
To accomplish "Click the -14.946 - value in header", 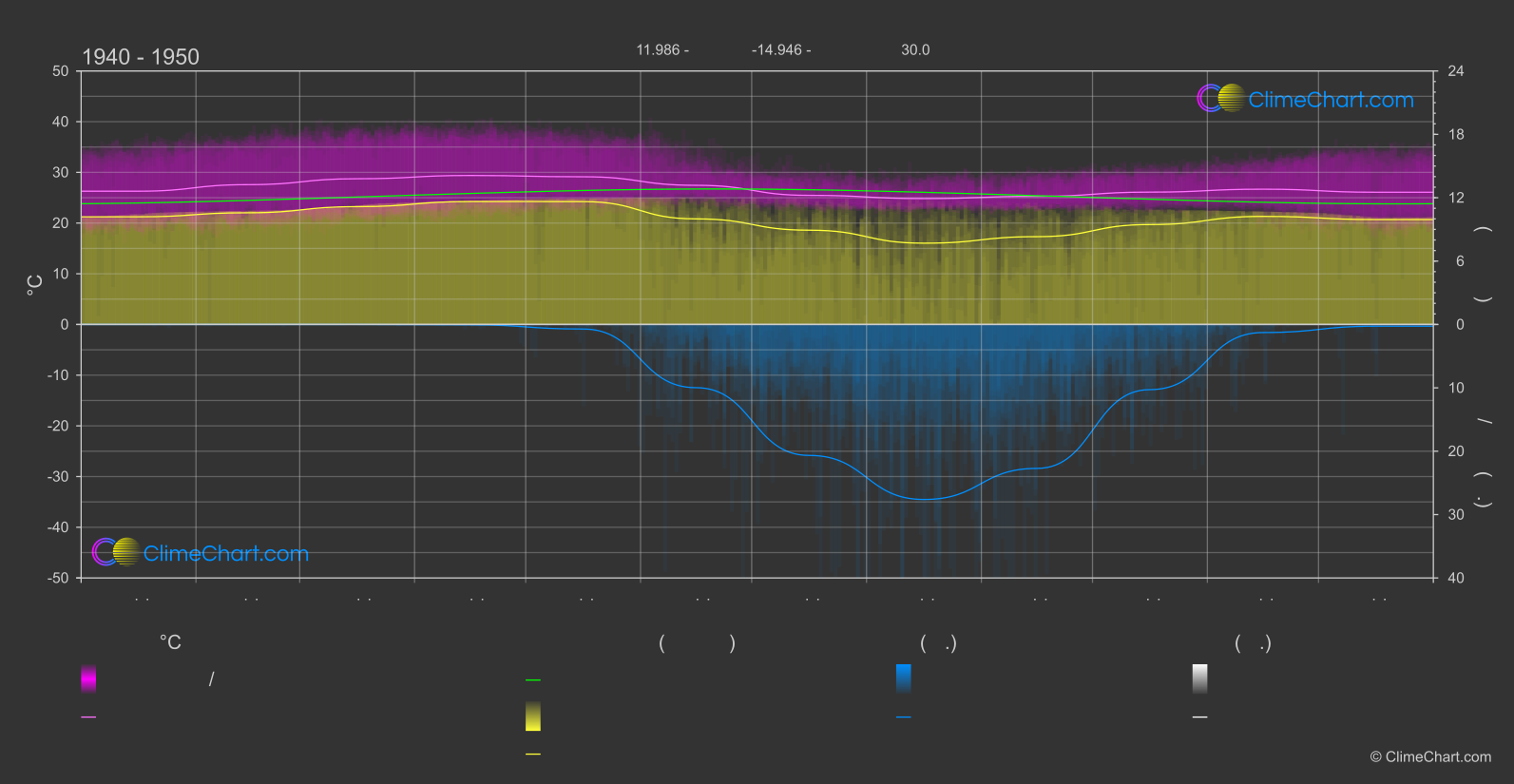I will pos(781,49).
